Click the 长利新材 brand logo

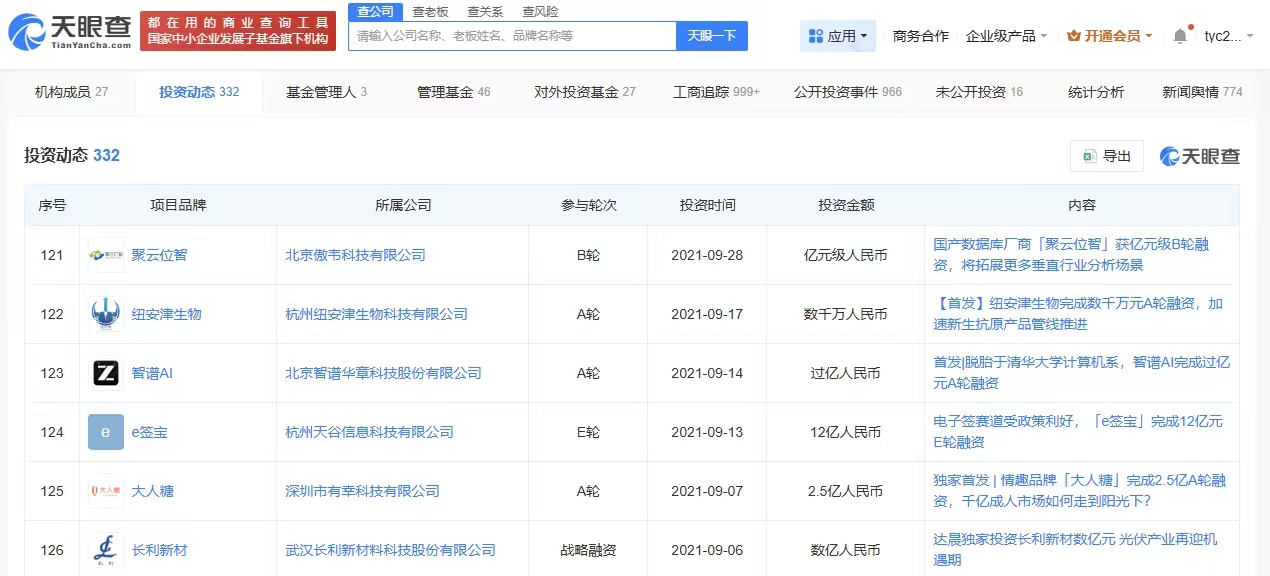(106, 550)
